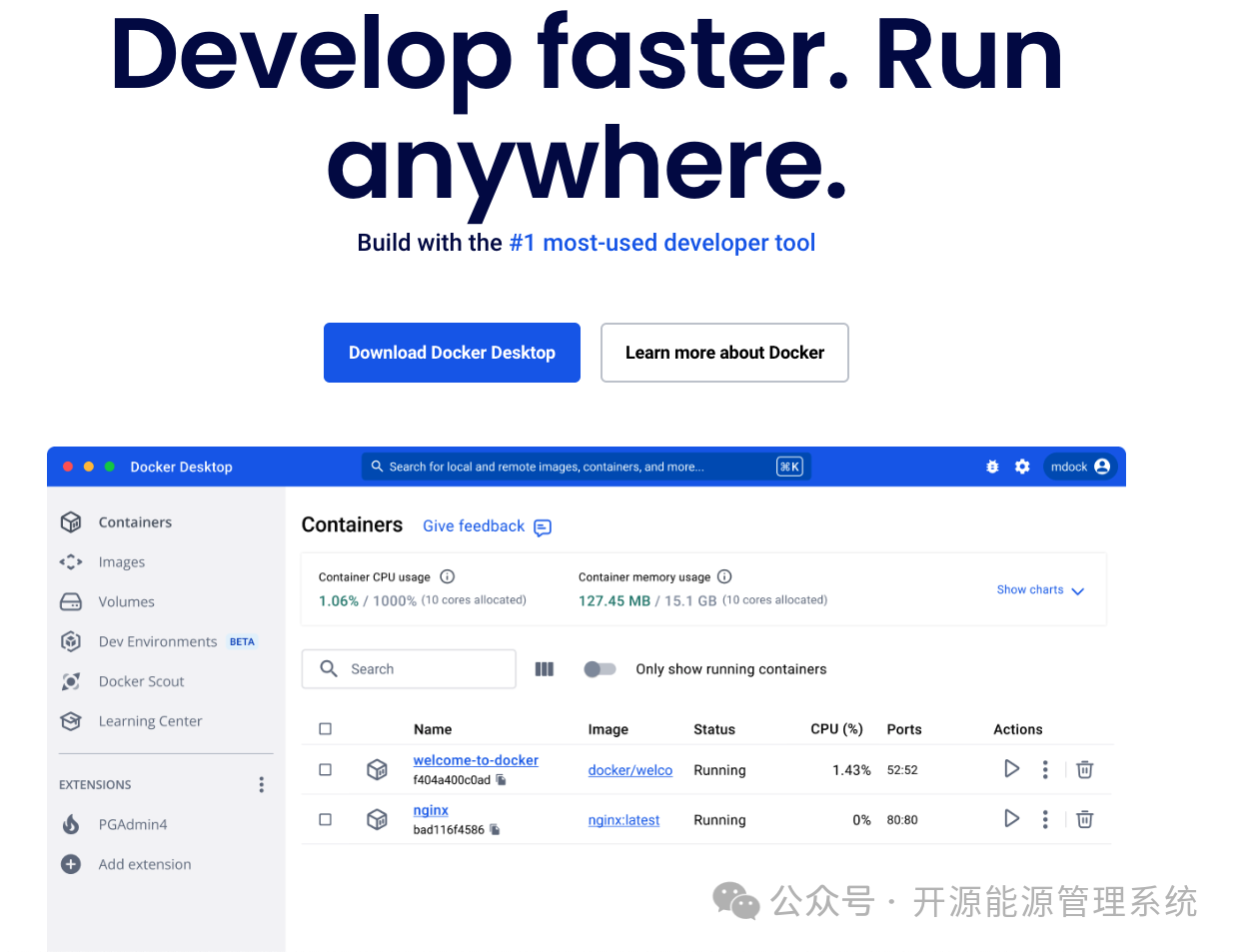Click port 52:52 of welcome-to-docker
The image size is (1238, 952).
click(902, 770)
